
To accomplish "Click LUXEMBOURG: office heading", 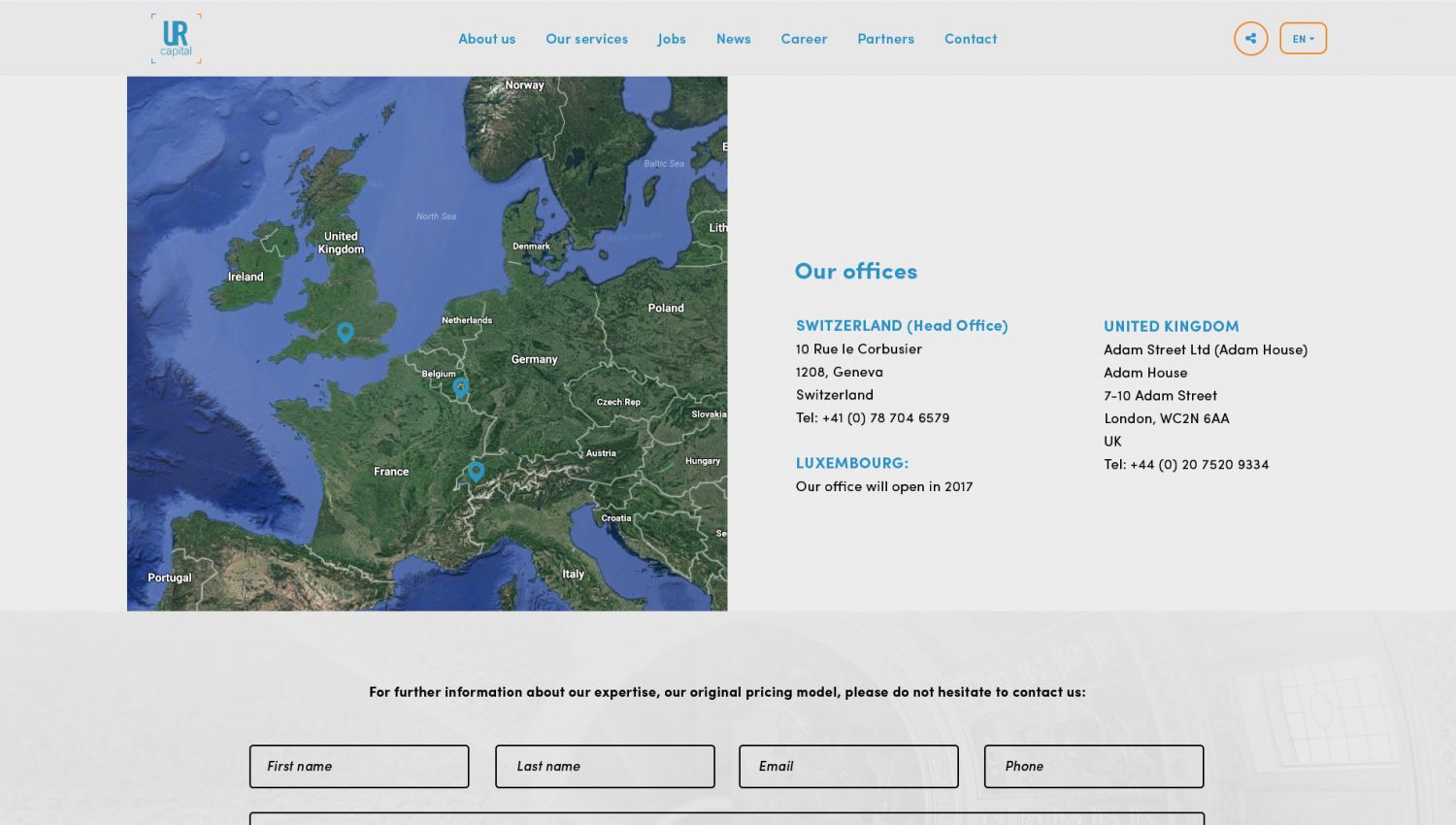I will pos(852,463).
